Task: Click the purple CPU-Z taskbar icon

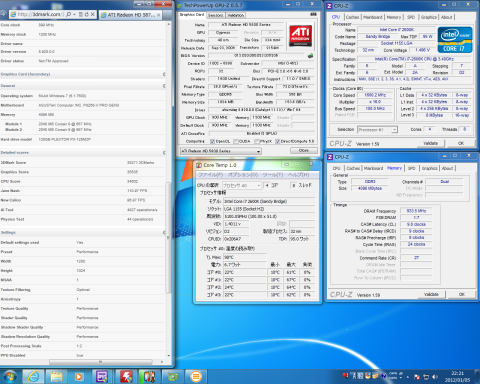Action: pos(102,377)
